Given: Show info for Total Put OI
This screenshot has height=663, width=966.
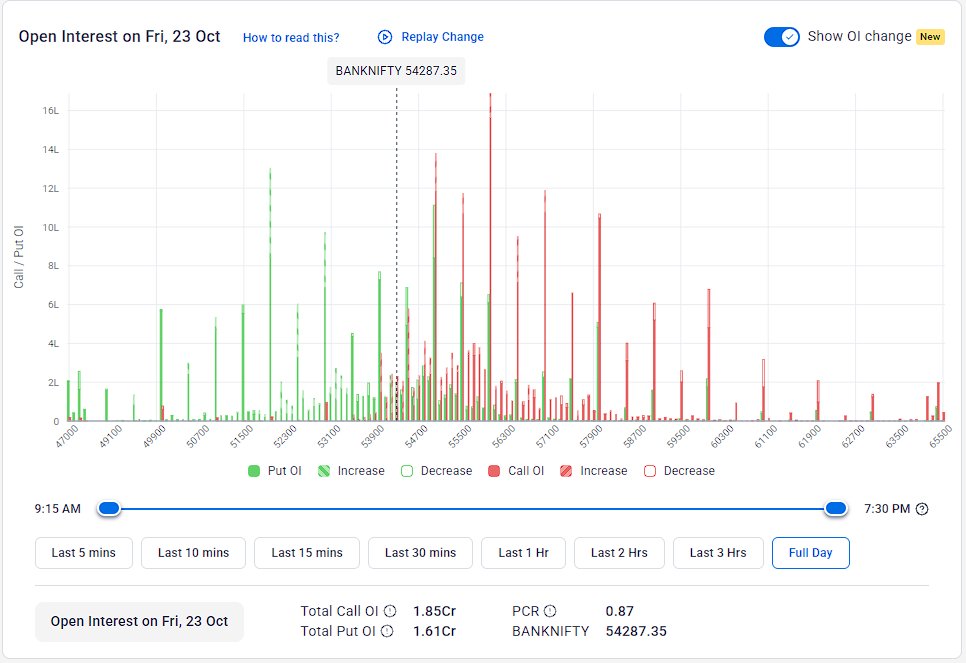Looking at the screenshot, I should tap(387, 631).
